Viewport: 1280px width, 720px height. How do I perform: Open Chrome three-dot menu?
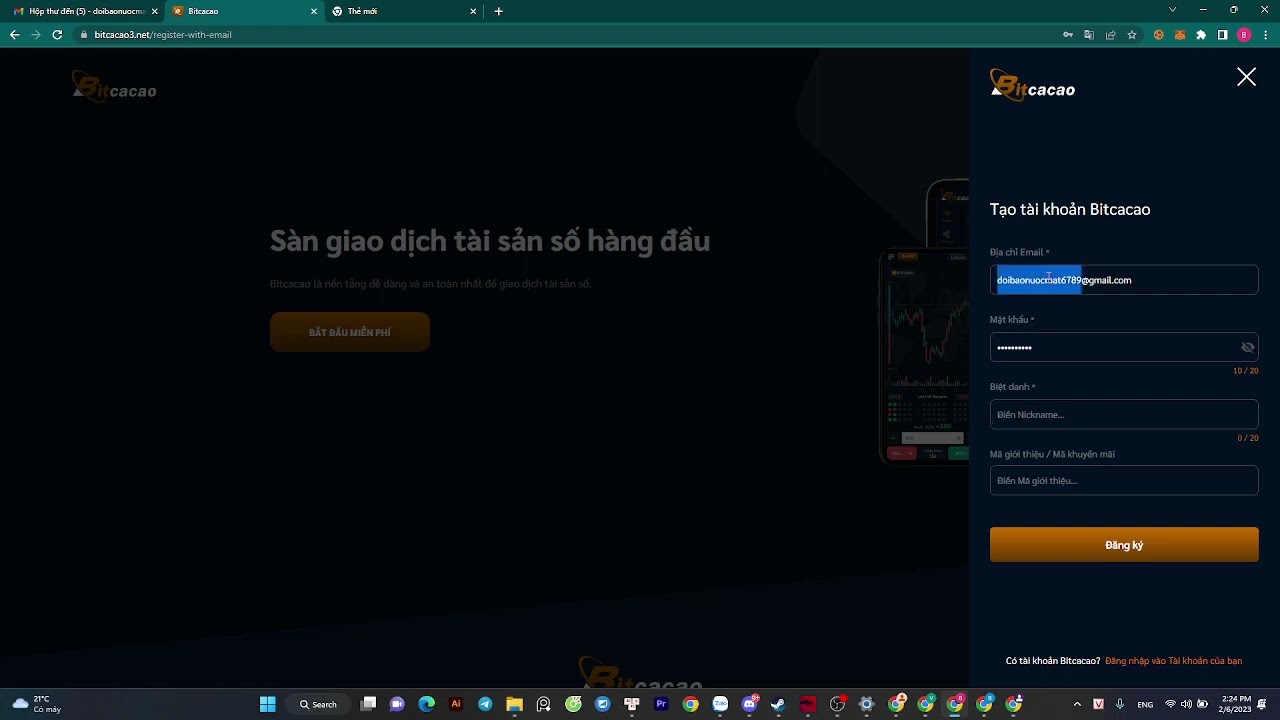1265,34
